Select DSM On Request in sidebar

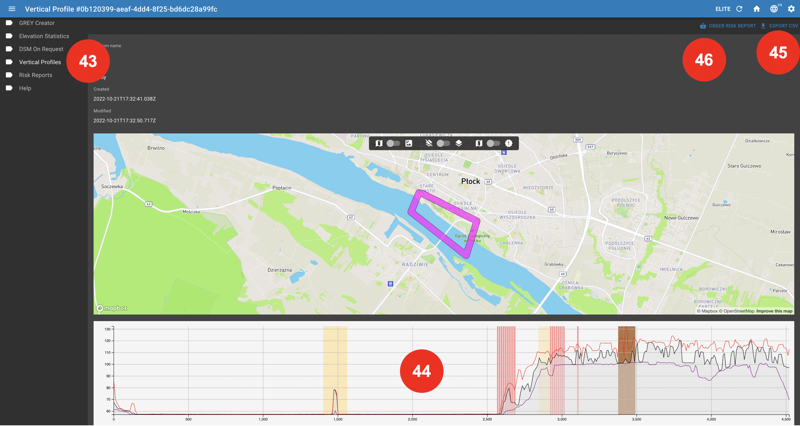pyautogui.click(x=41, y=49)
